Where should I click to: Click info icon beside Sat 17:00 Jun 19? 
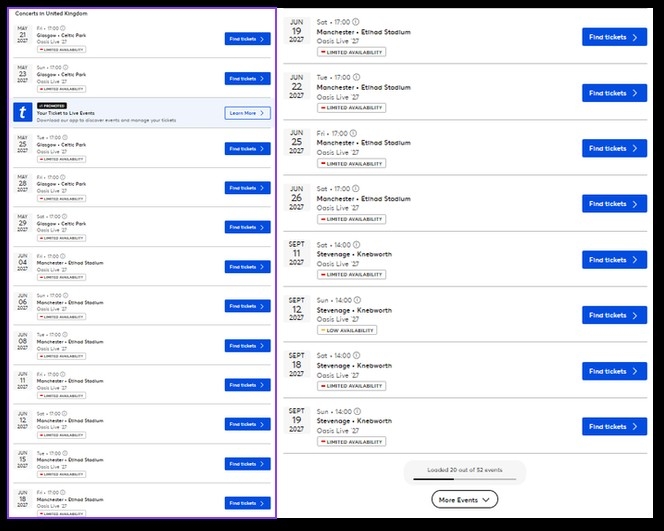point(356,22)
